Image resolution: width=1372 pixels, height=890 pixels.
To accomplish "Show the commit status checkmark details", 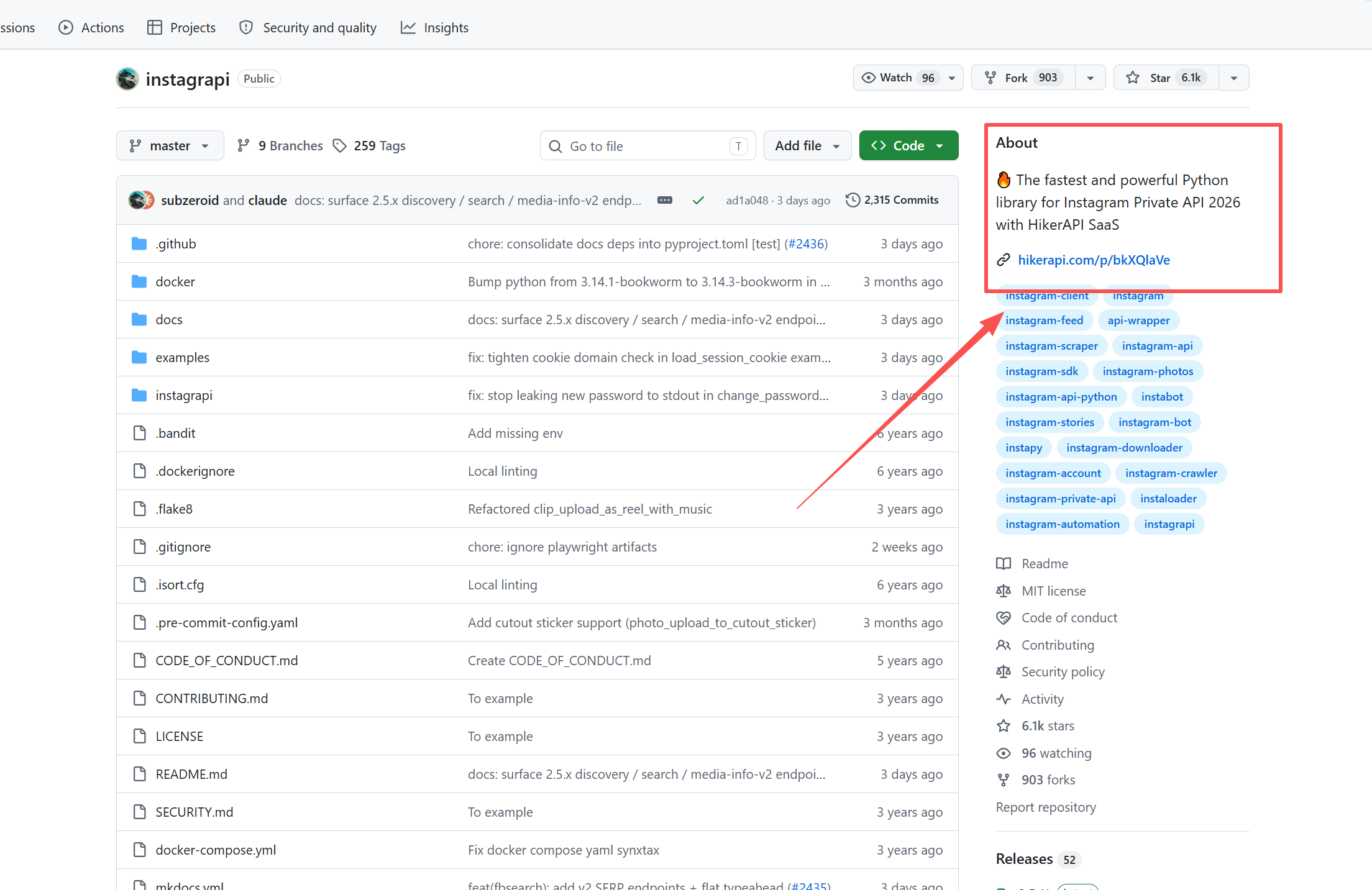I will tap(698, 200).
